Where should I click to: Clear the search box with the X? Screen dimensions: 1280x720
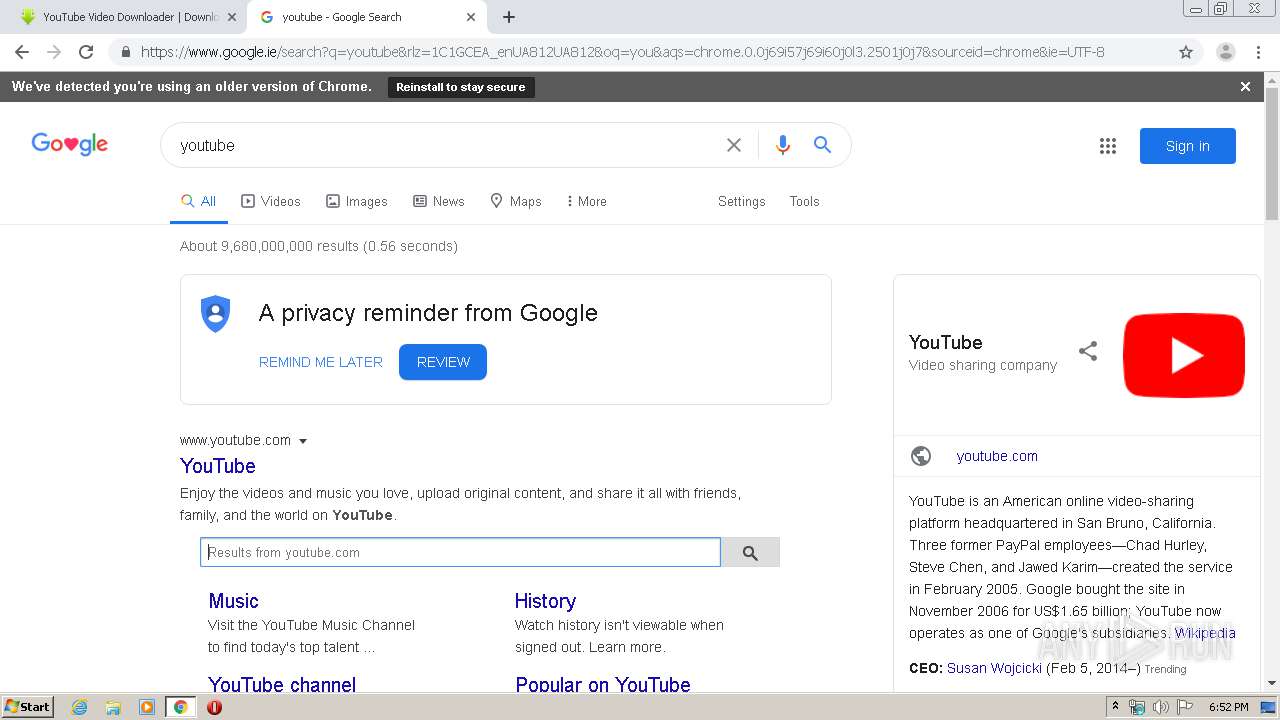pos(734,145)
